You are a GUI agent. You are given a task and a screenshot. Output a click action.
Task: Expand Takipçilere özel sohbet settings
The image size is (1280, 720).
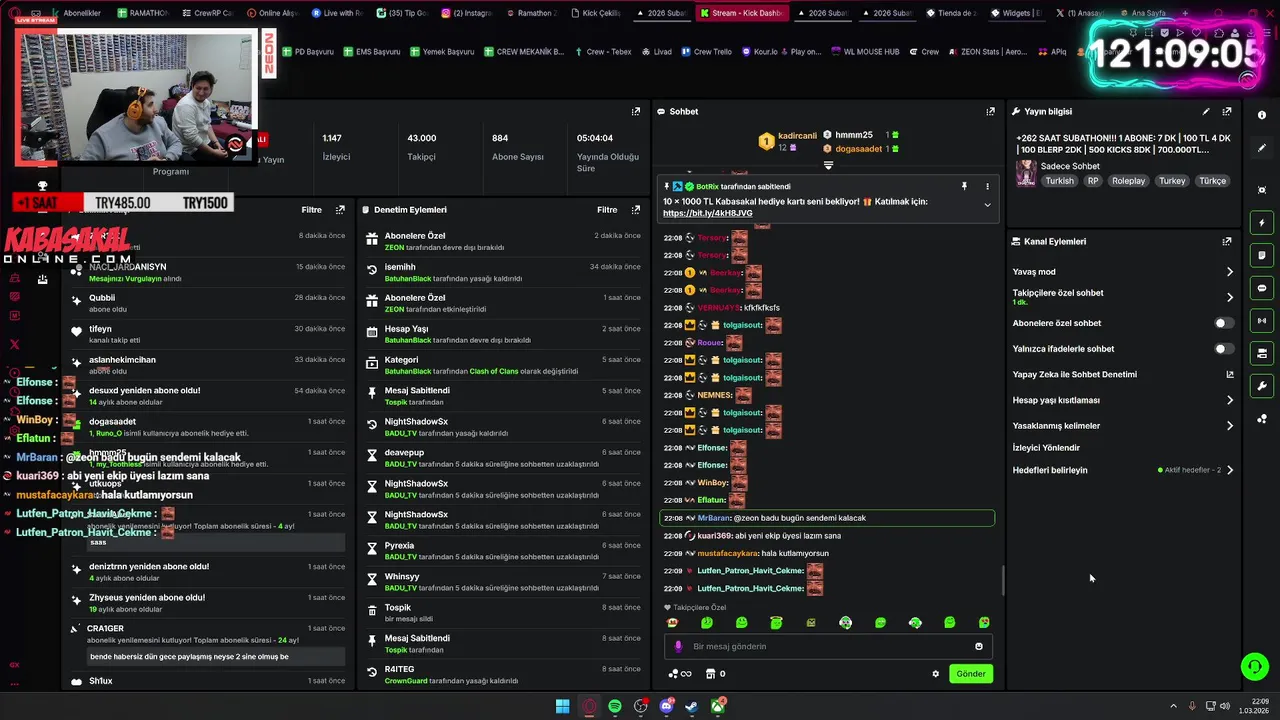[x=1229, y=297]
